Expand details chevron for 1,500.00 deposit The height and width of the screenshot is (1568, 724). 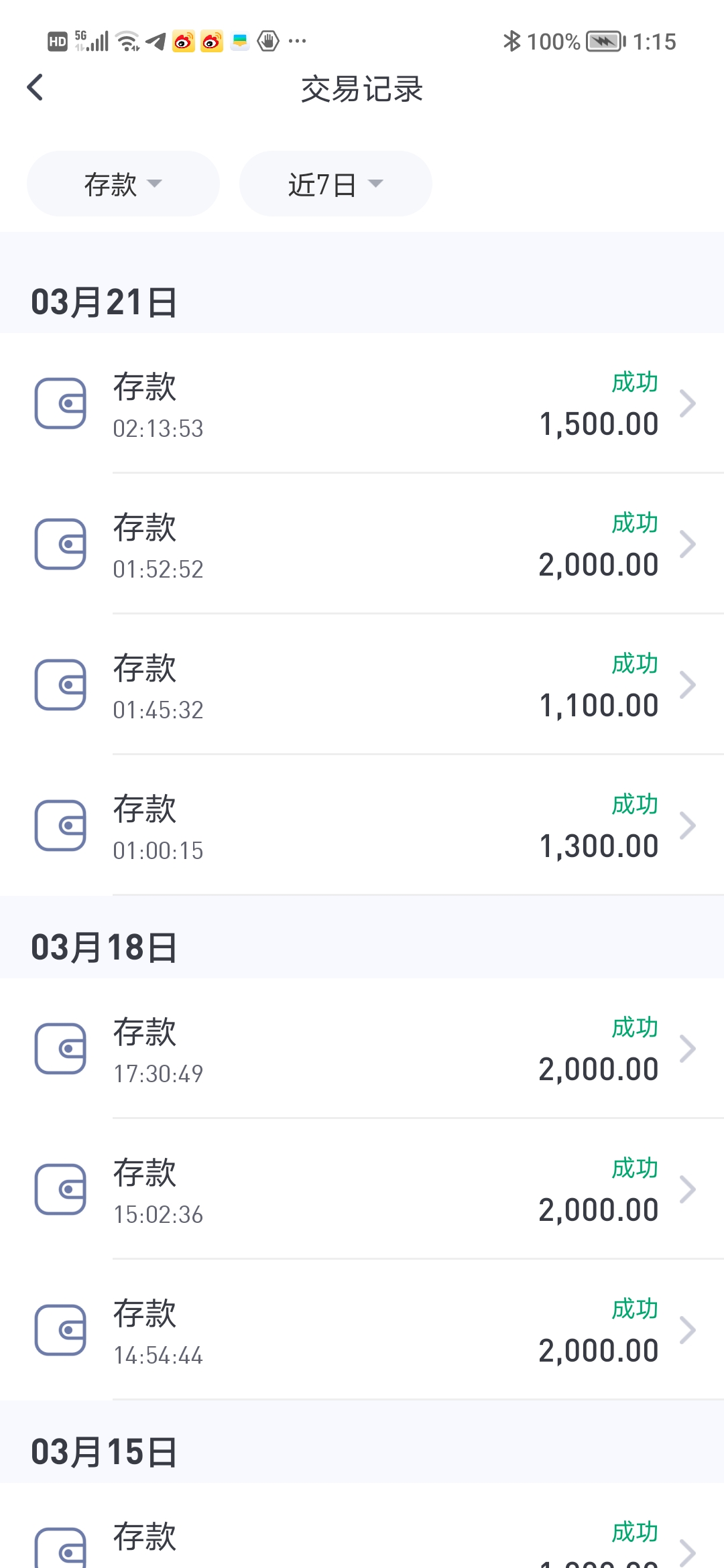(688, 403)
